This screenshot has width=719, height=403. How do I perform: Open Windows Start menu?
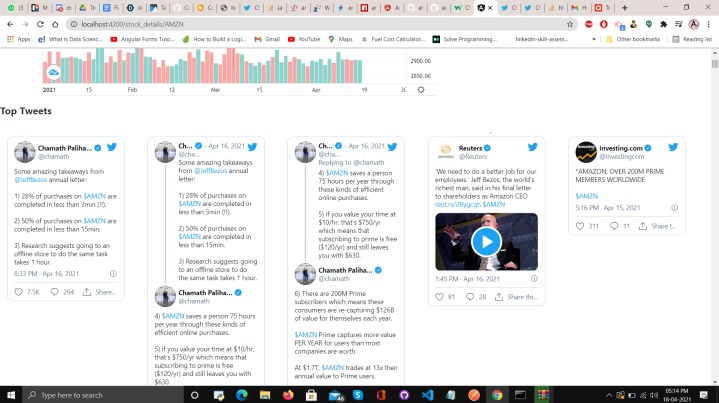click(x=11, y=395)
